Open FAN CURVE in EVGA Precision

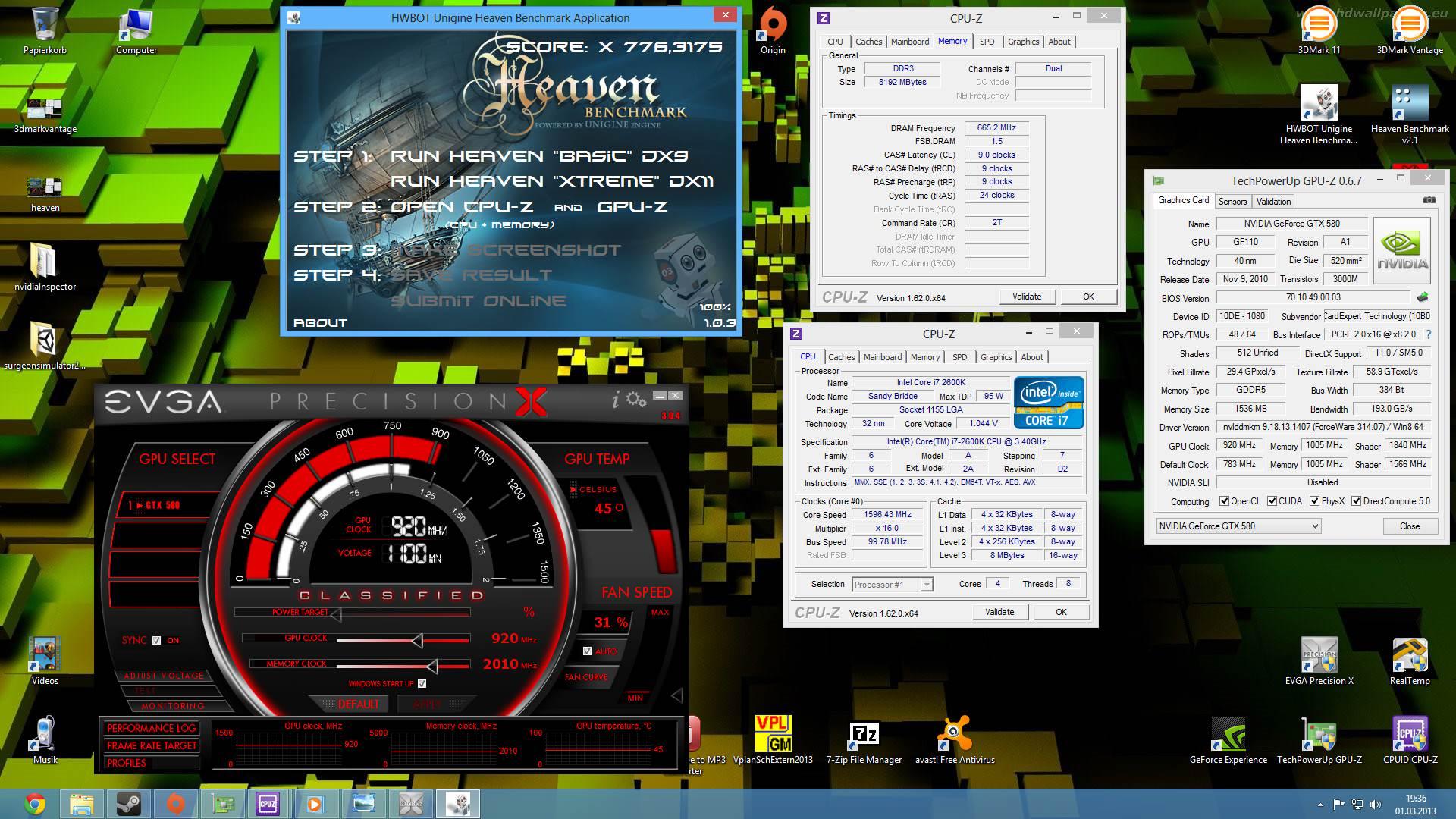point(585,677)
